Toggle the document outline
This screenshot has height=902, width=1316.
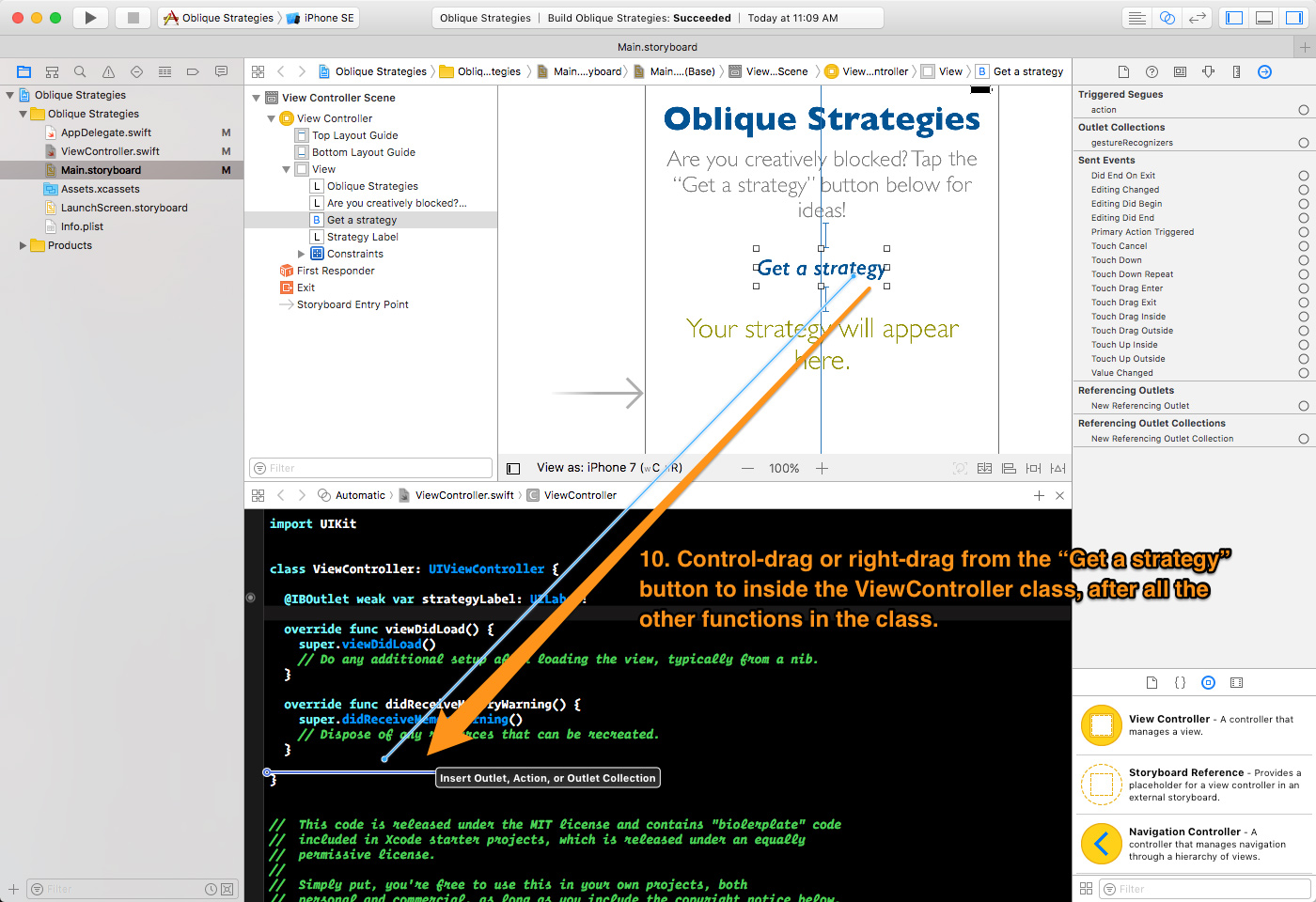click(x=513, y=468)
